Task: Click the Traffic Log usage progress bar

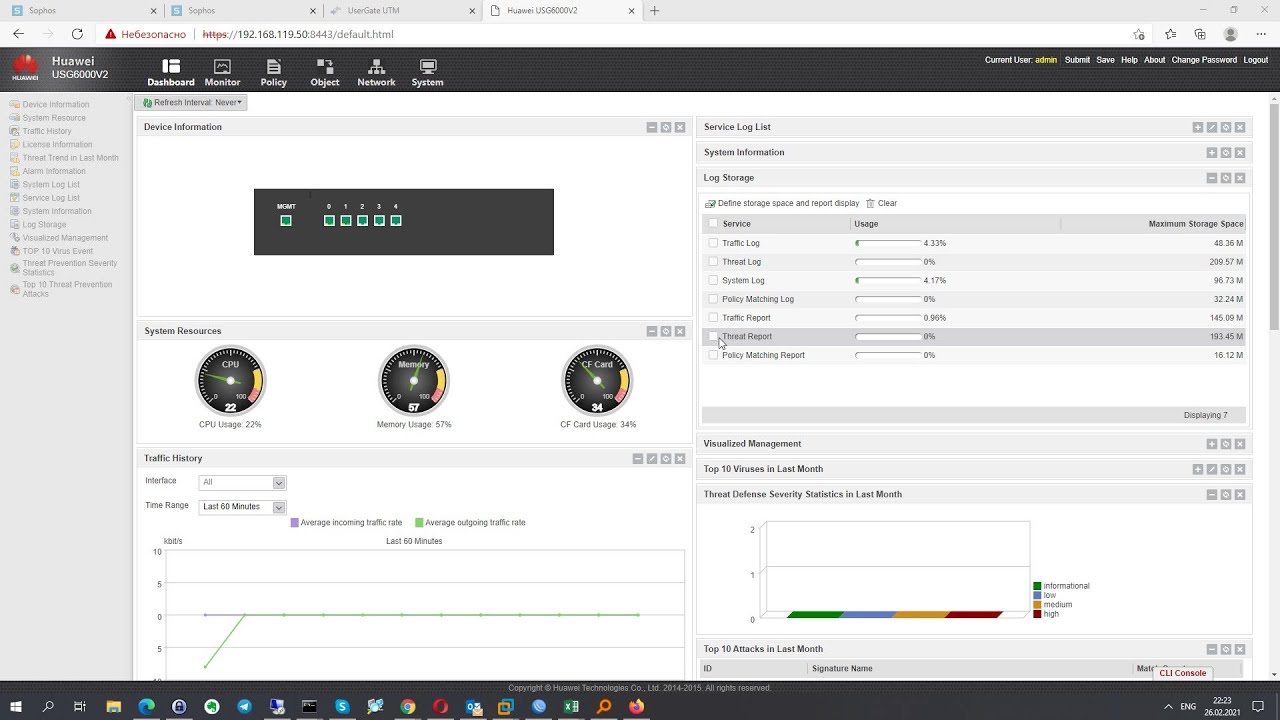Action: 888,243
